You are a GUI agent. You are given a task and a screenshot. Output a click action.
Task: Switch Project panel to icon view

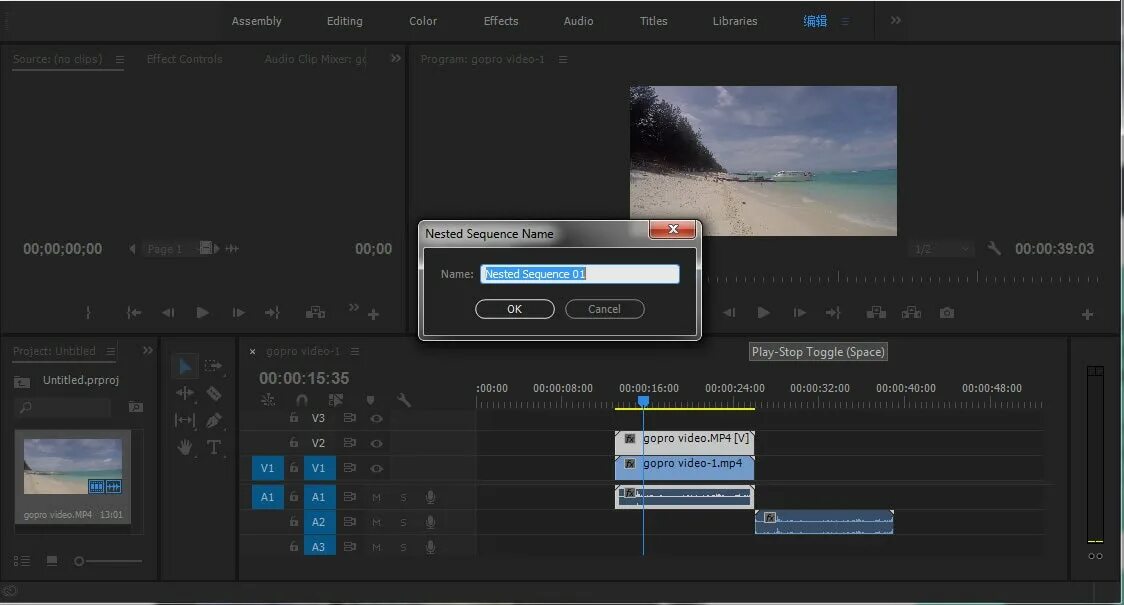point(52,561)
